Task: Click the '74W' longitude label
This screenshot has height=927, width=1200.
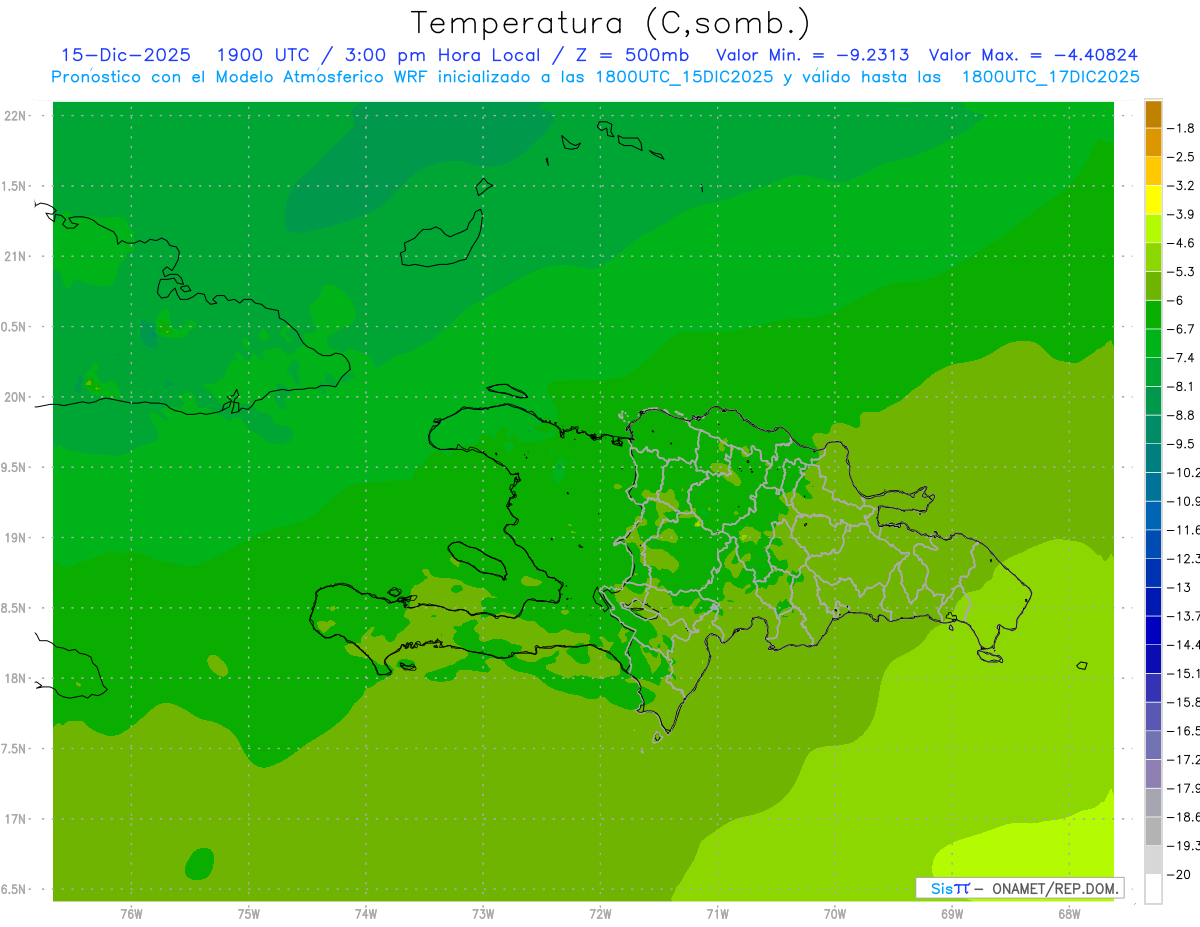Action: pos(366,913)
